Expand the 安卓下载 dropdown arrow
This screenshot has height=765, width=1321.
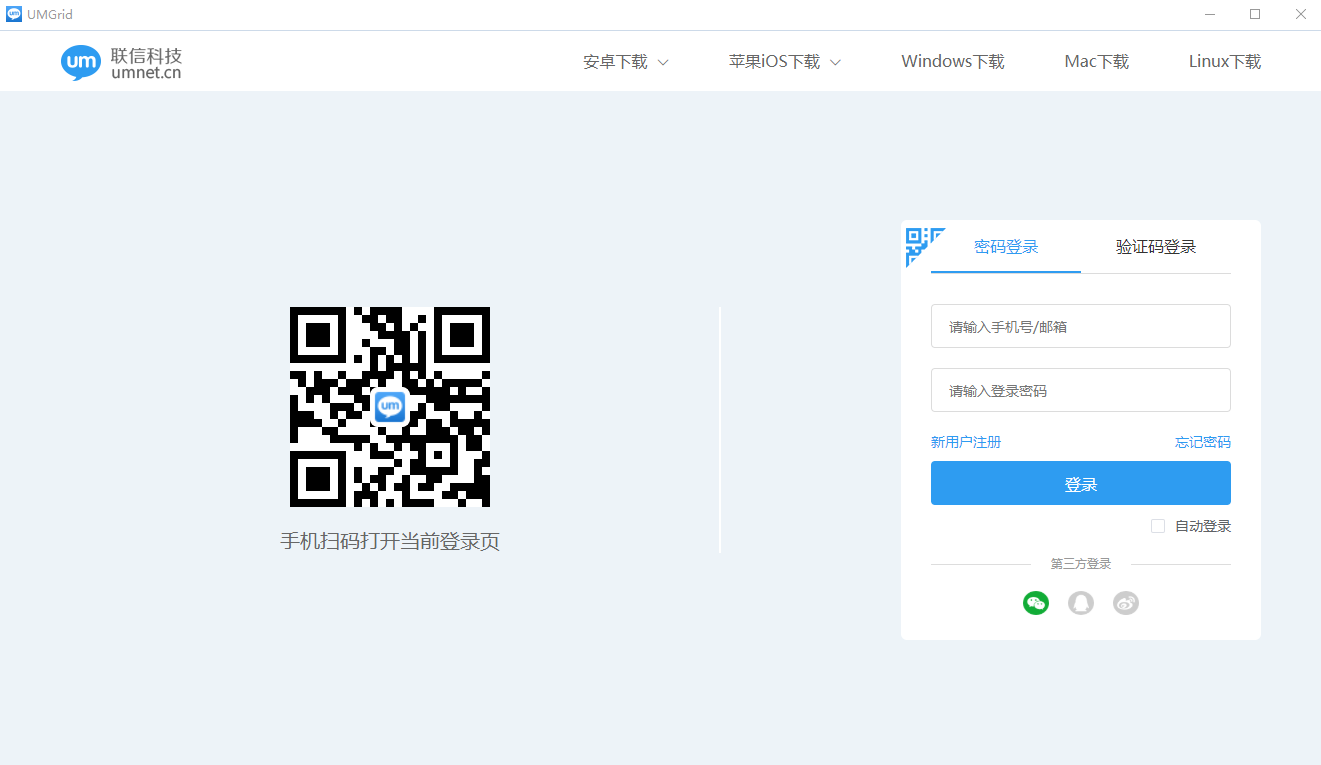pyautogui.click(x=663, y=62)
